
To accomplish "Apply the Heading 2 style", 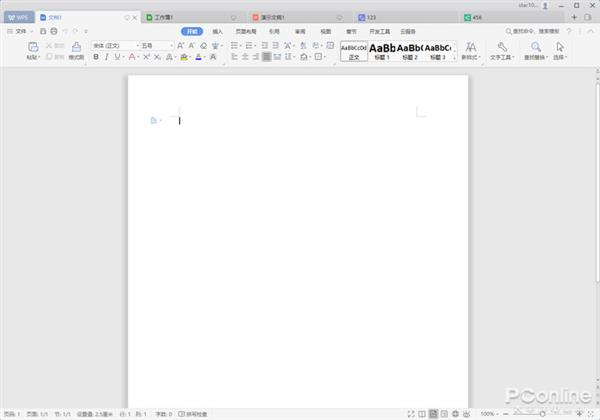I will (410, 51).
